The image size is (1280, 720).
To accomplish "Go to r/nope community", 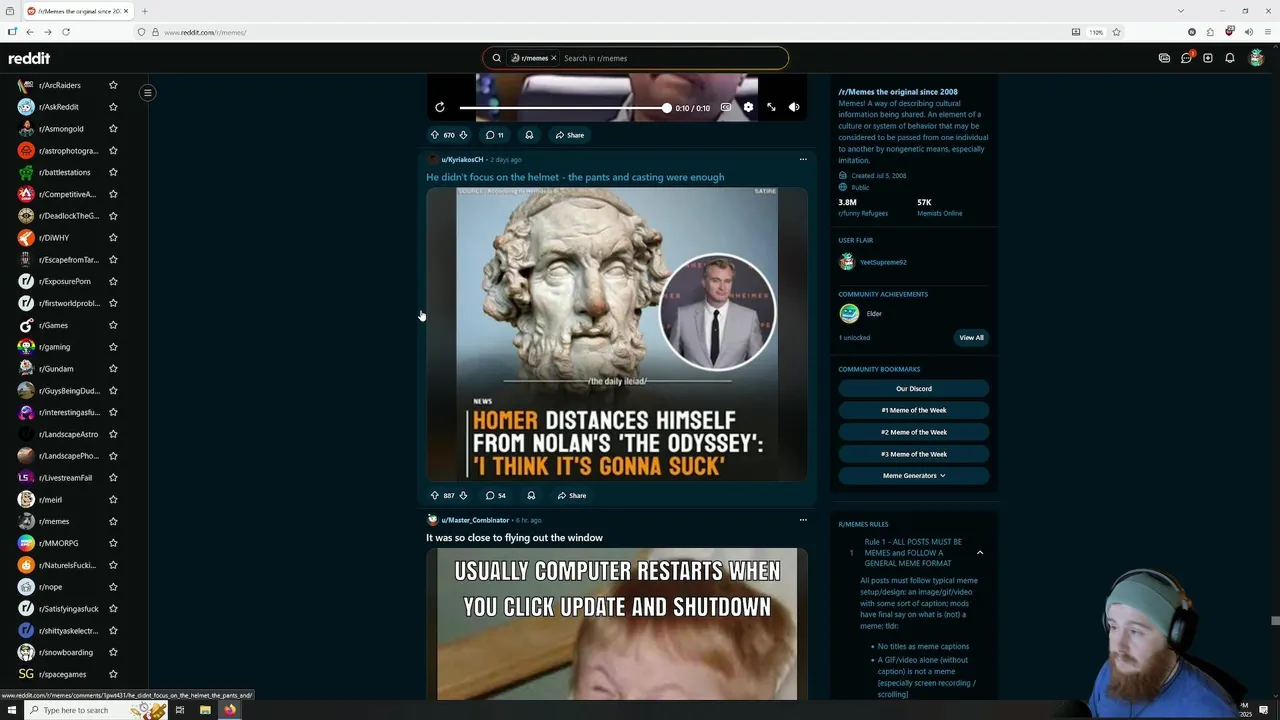I will [50, 587].
